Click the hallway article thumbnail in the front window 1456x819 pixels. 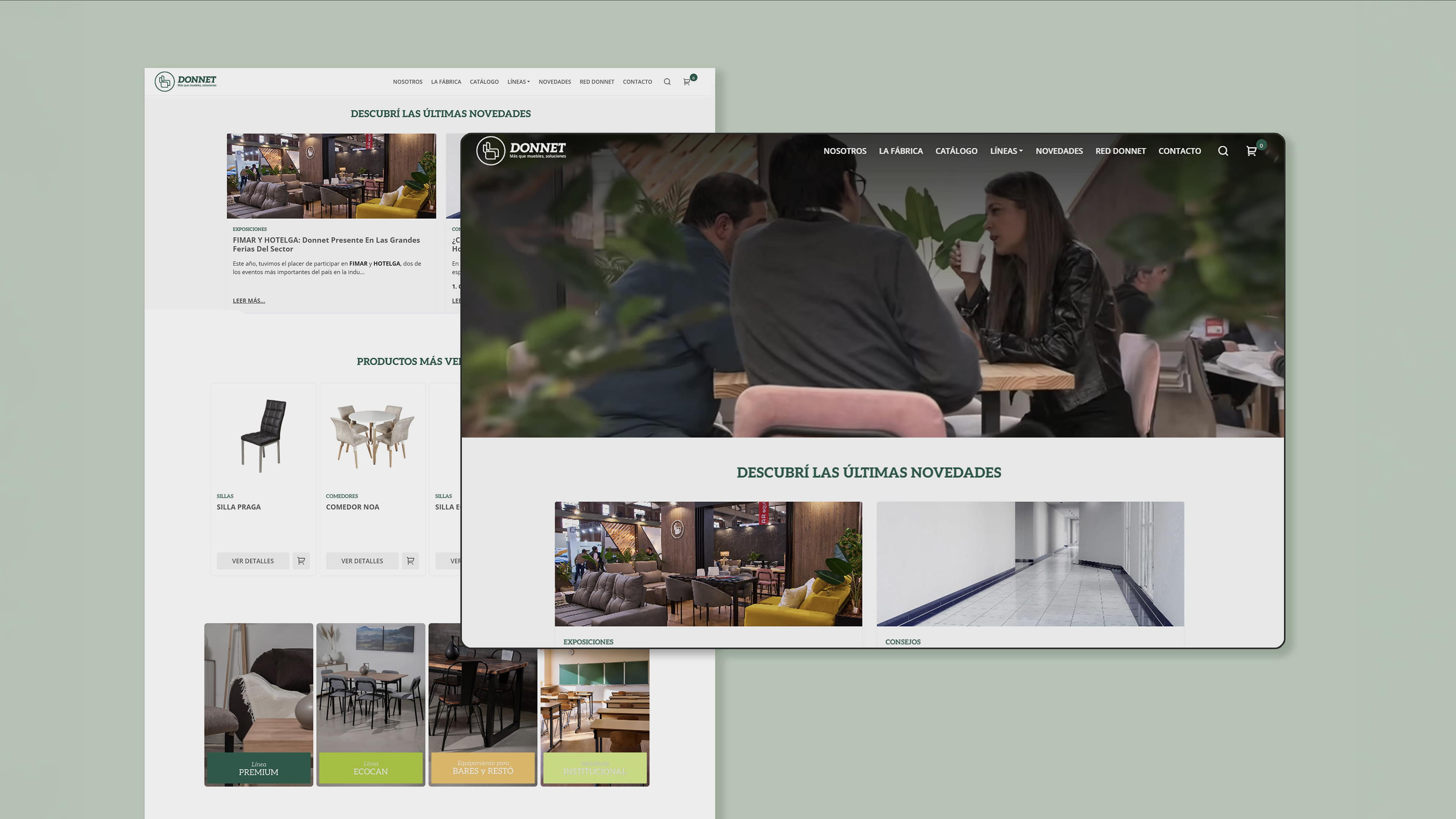[x=1030, y=563]
